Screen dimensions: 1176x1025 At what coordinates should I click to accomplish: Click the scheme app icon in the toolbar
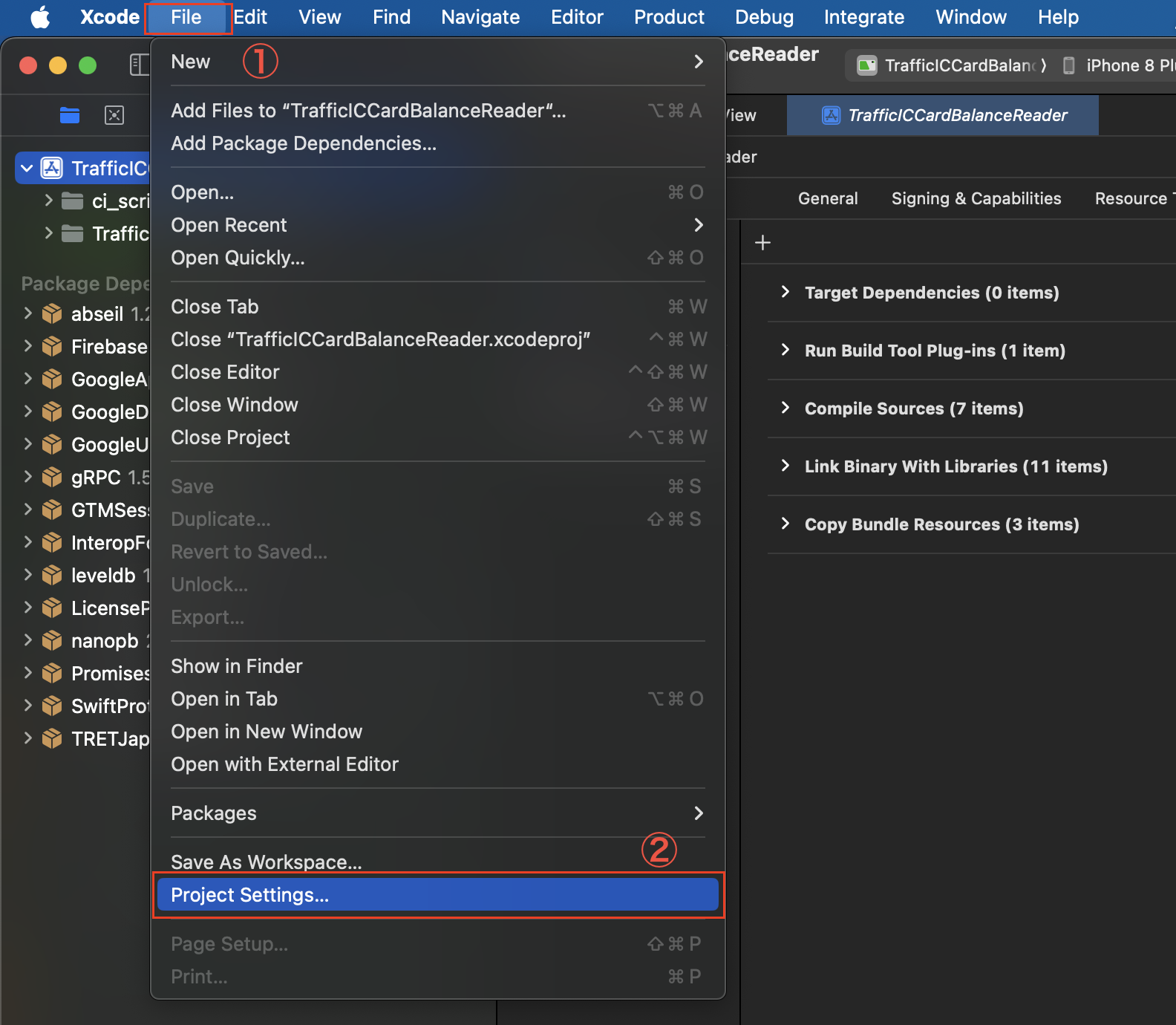pyautogui.click(x=867, y=65)
